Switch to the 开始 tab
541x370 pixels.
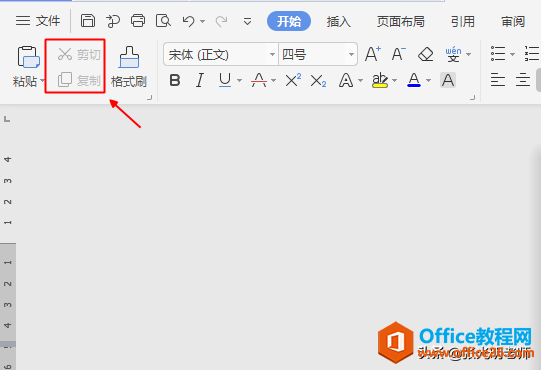pyautogui.click(x=289, y=21)
